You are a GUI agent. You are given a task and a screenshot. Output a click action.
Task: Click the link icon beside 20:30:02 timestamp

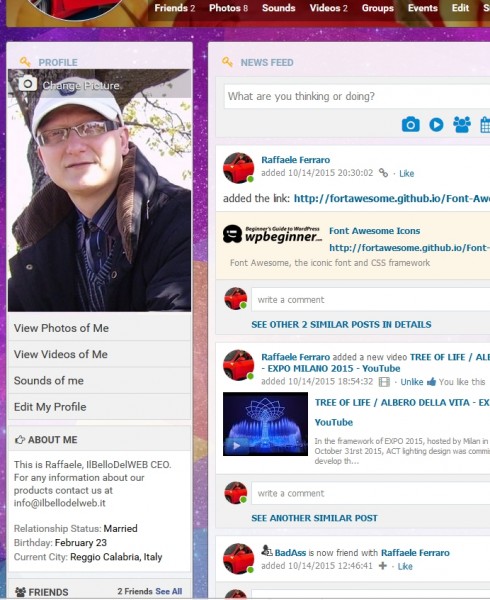(383, 173)
